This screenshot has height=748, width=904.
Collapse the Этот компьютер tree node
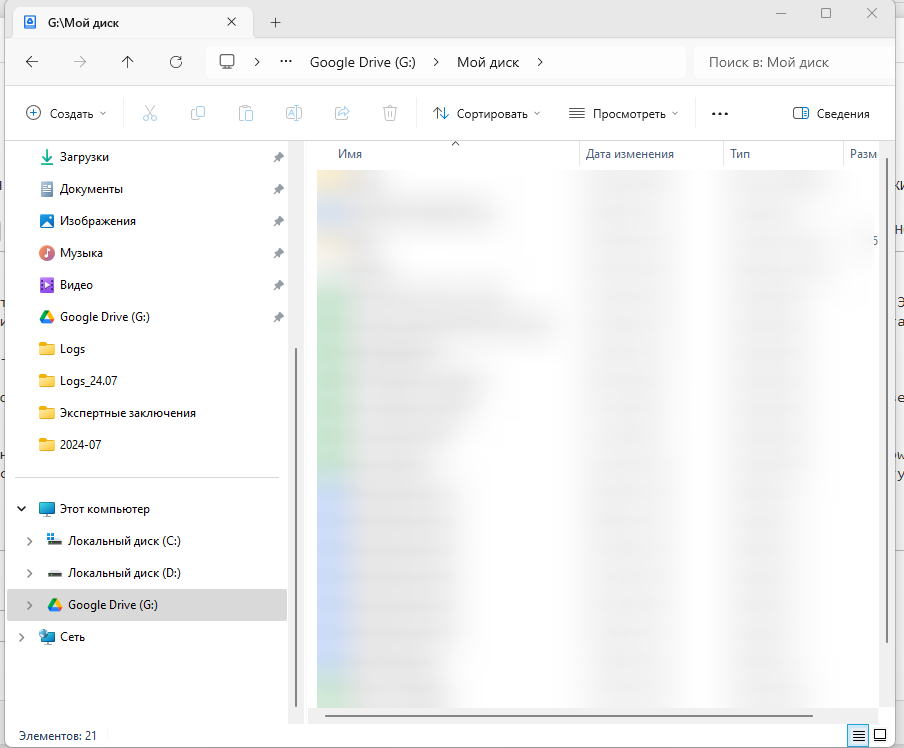click(x=21, y=509)
